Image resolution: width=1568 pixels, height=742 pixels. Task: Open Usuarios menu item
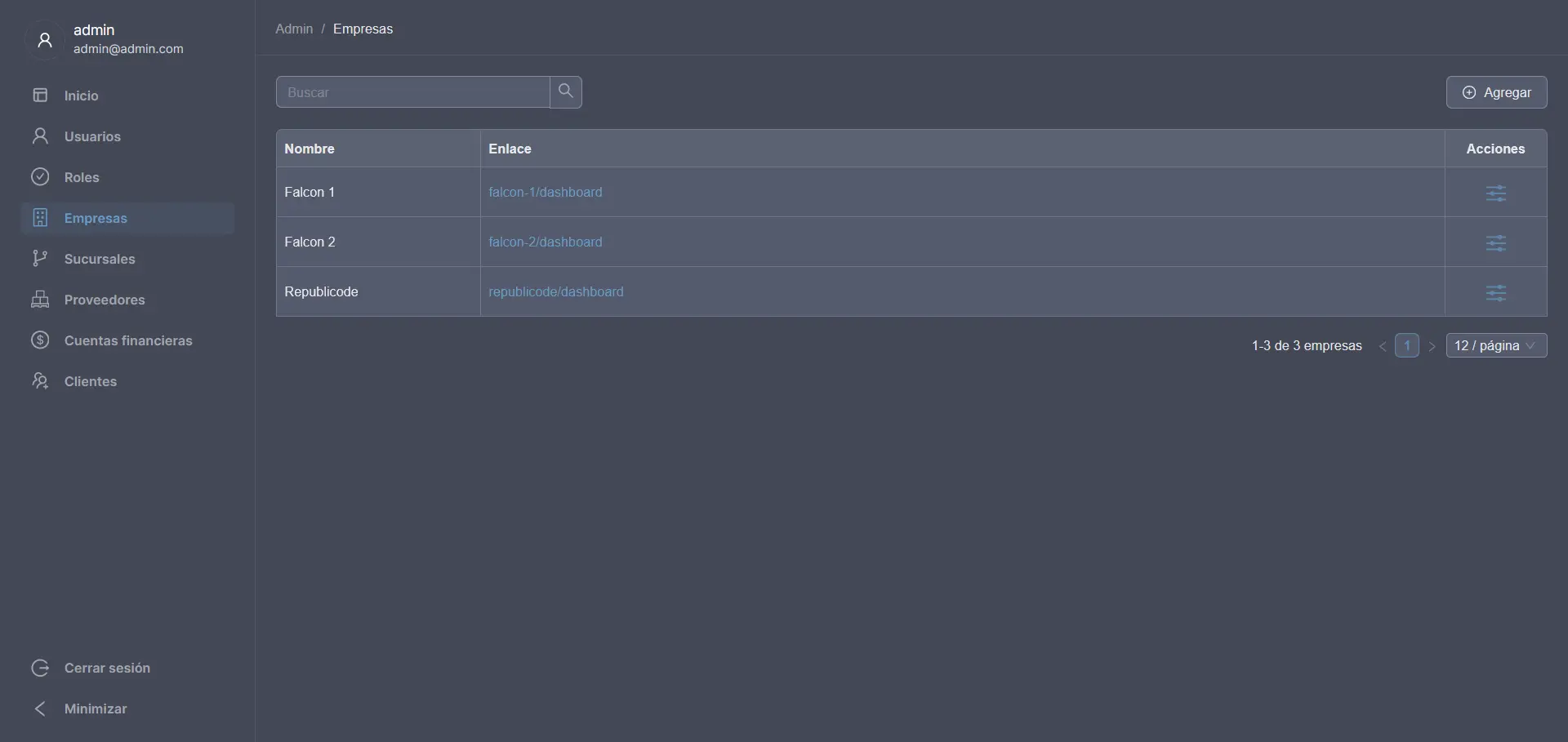tap(128, 136)
